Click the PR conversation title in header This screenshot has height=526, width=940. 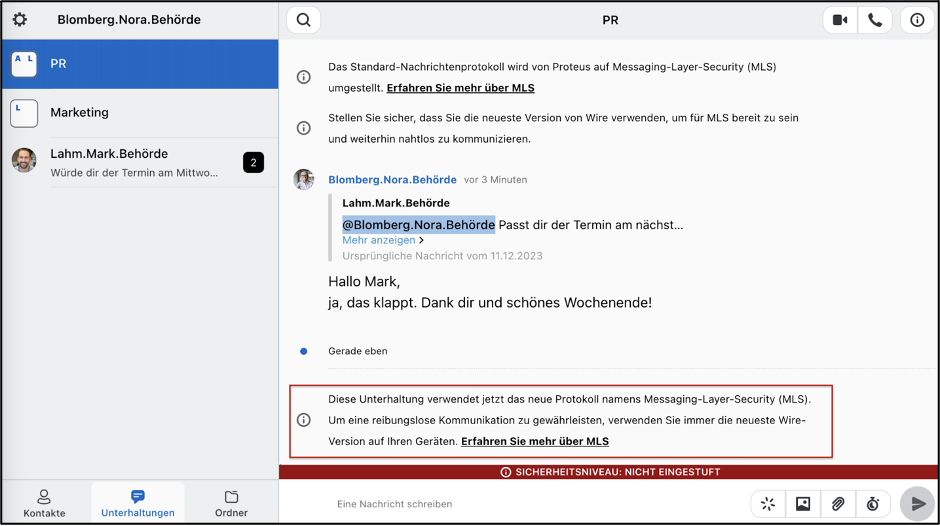pos(610,20)
